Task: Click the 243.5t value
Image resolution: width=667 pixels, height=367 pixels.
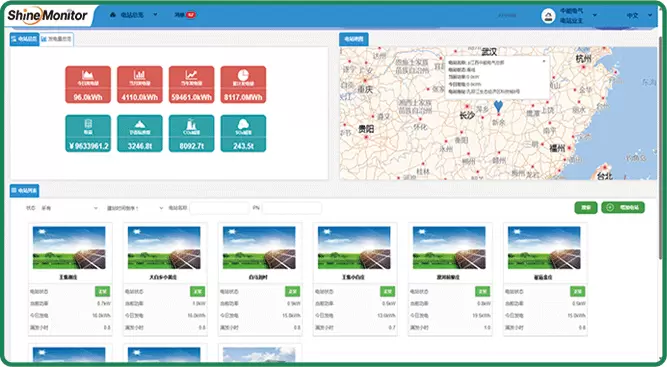Action: tap(243, 146)
